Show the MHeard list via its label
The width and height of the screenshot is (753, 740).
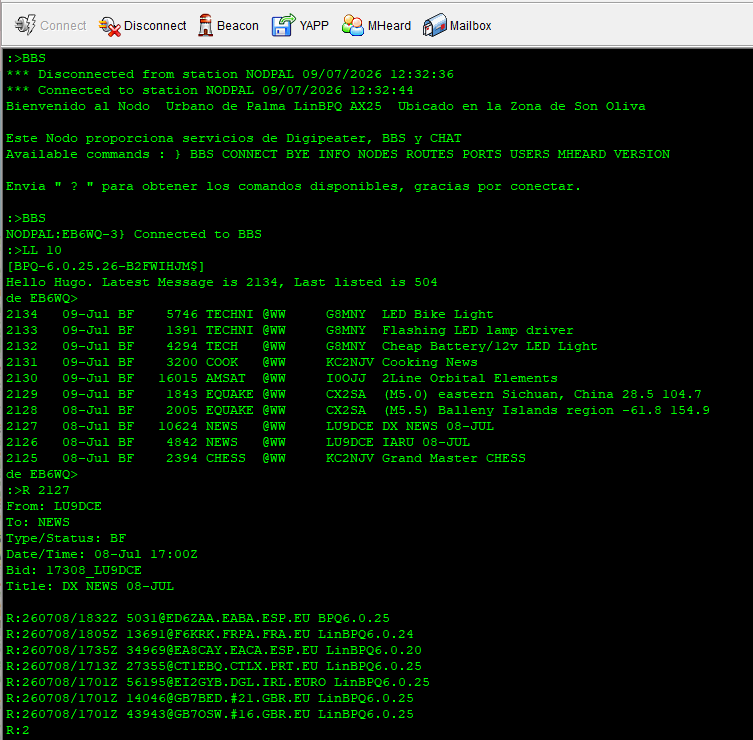(x=389, y=25)
